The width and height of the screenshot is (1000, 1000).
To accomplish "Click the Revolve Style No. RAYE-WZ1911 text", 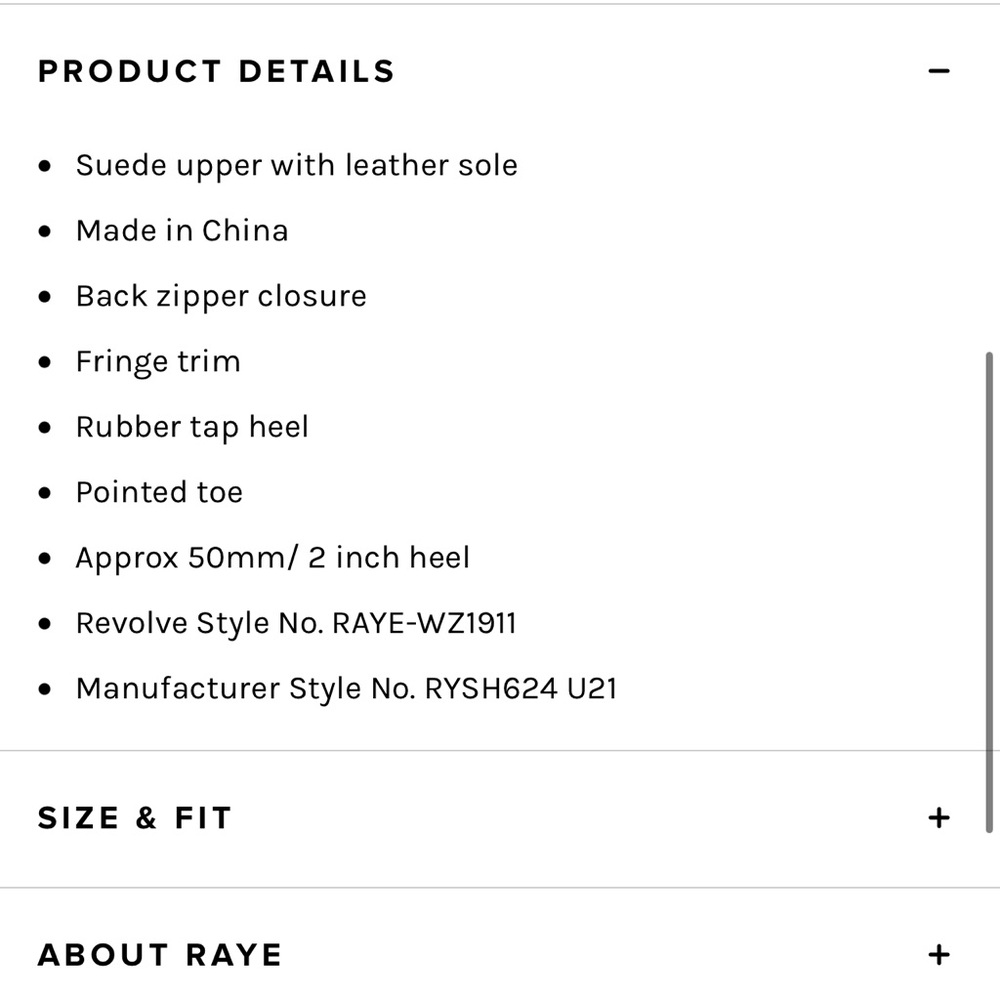I will coord(297,622).
